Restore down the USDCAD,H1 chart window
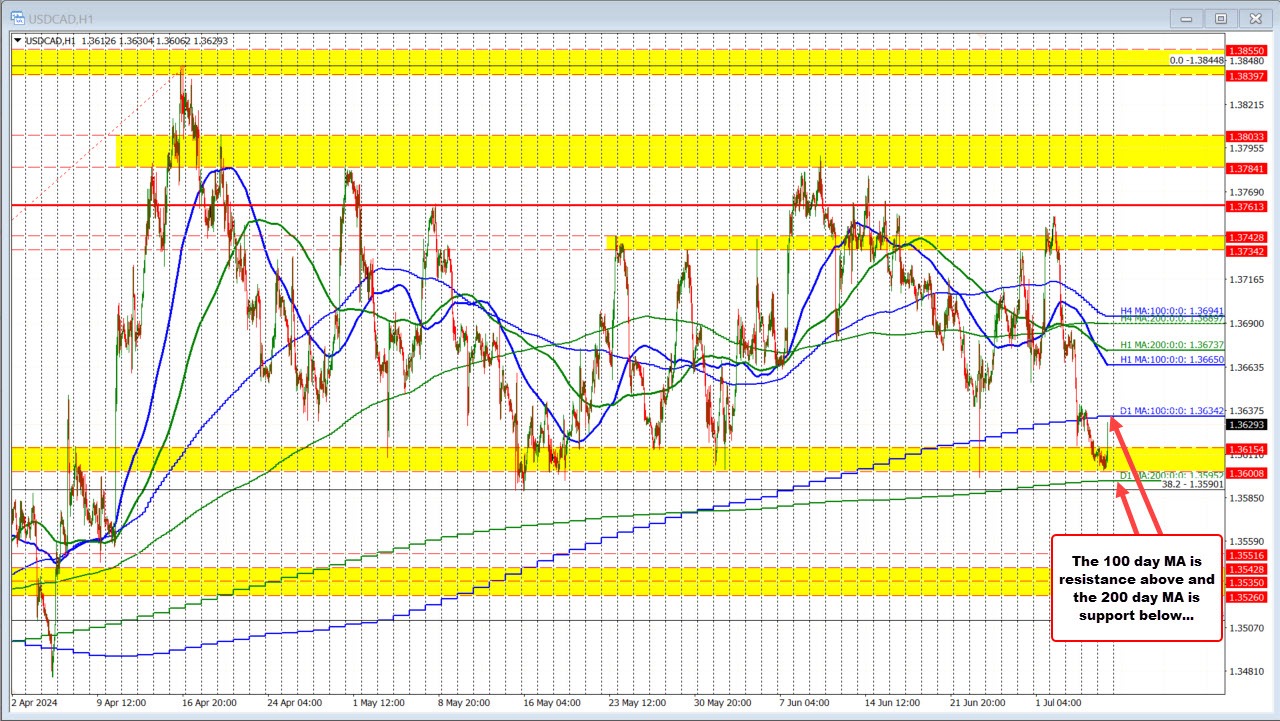 [1220, 17]
